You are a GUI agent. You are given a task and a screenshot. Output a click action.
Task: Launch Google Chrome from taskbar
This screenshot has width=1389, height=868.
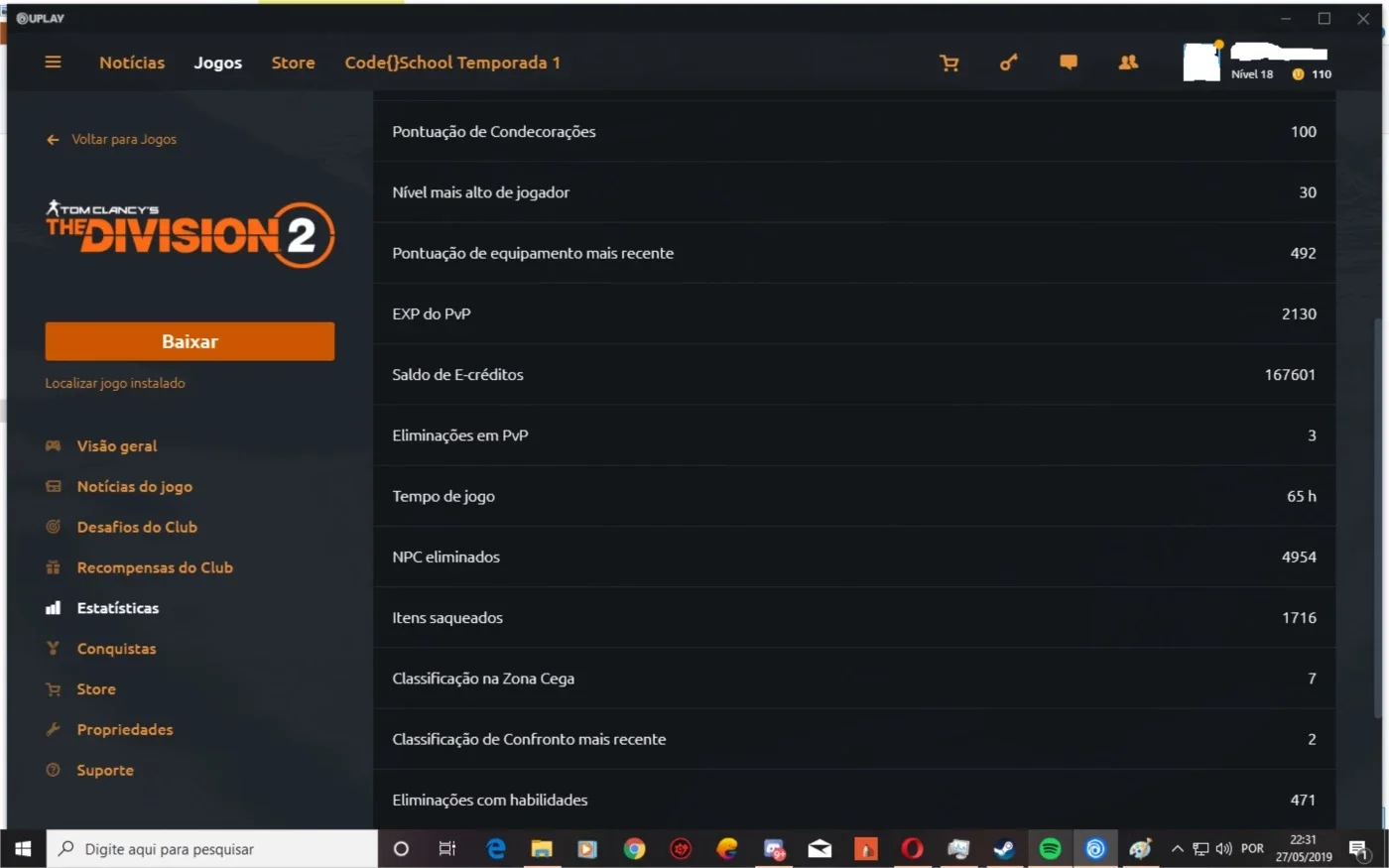(x=635, y=849)
